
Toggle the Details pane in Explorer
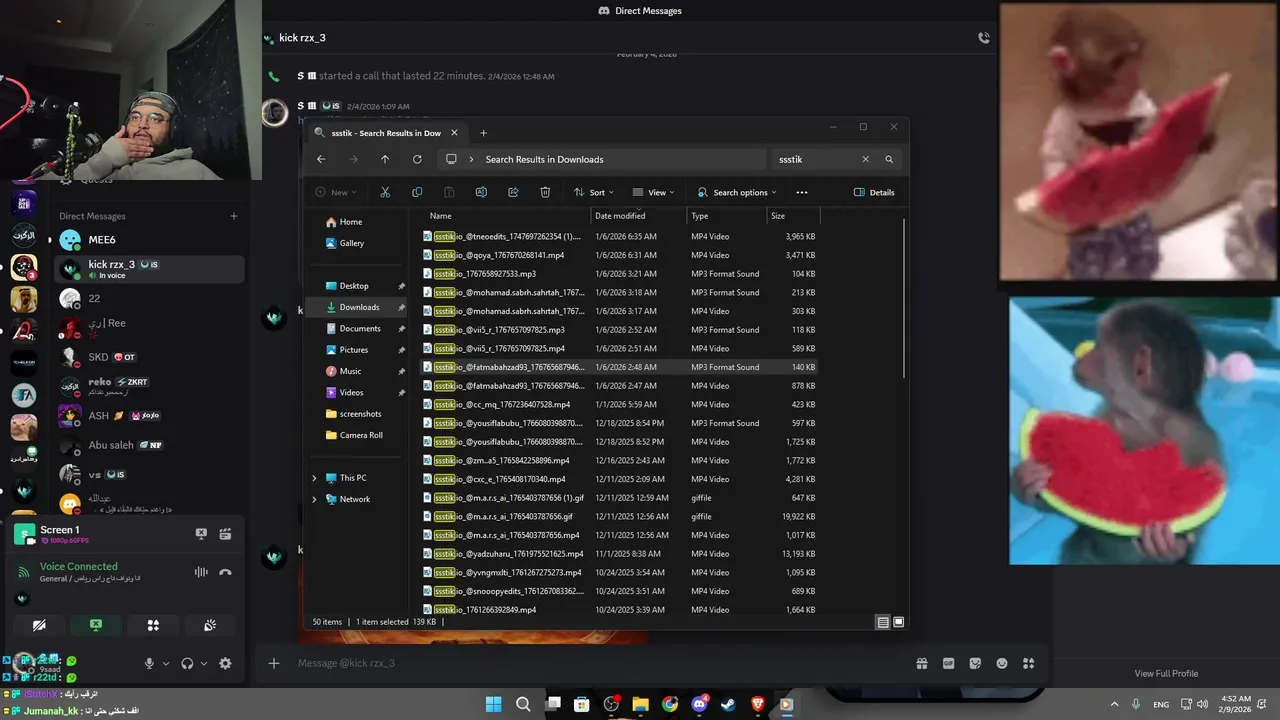(x=874, y=192)
